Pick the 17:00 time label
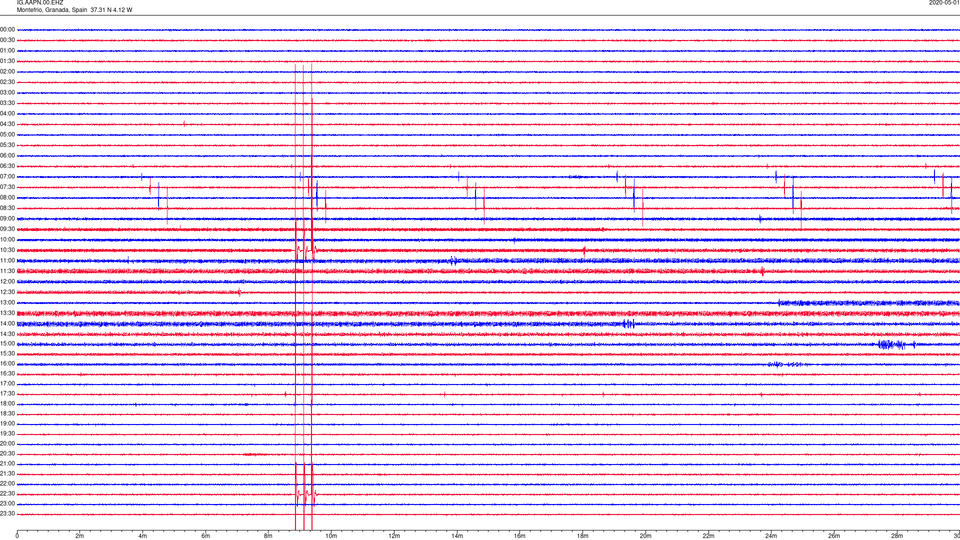 click(7, 384)
